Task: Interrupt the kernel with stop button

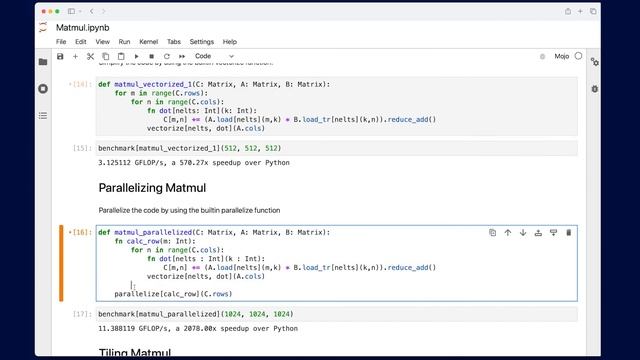Action: (x=151, y=56)
